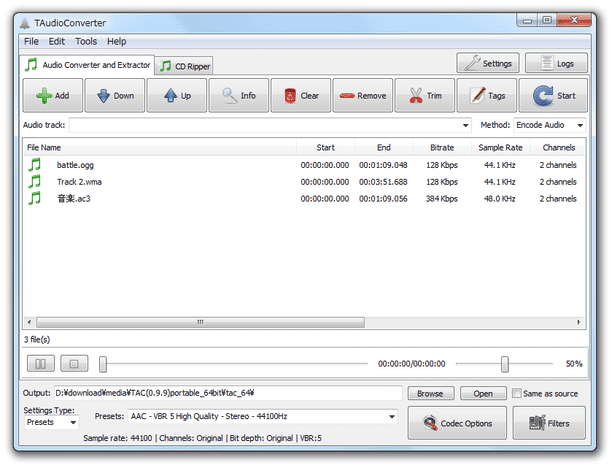This screenshot has height=468, width=612.
Task: Switch to the CD Ripper tab
Action: 184,66
